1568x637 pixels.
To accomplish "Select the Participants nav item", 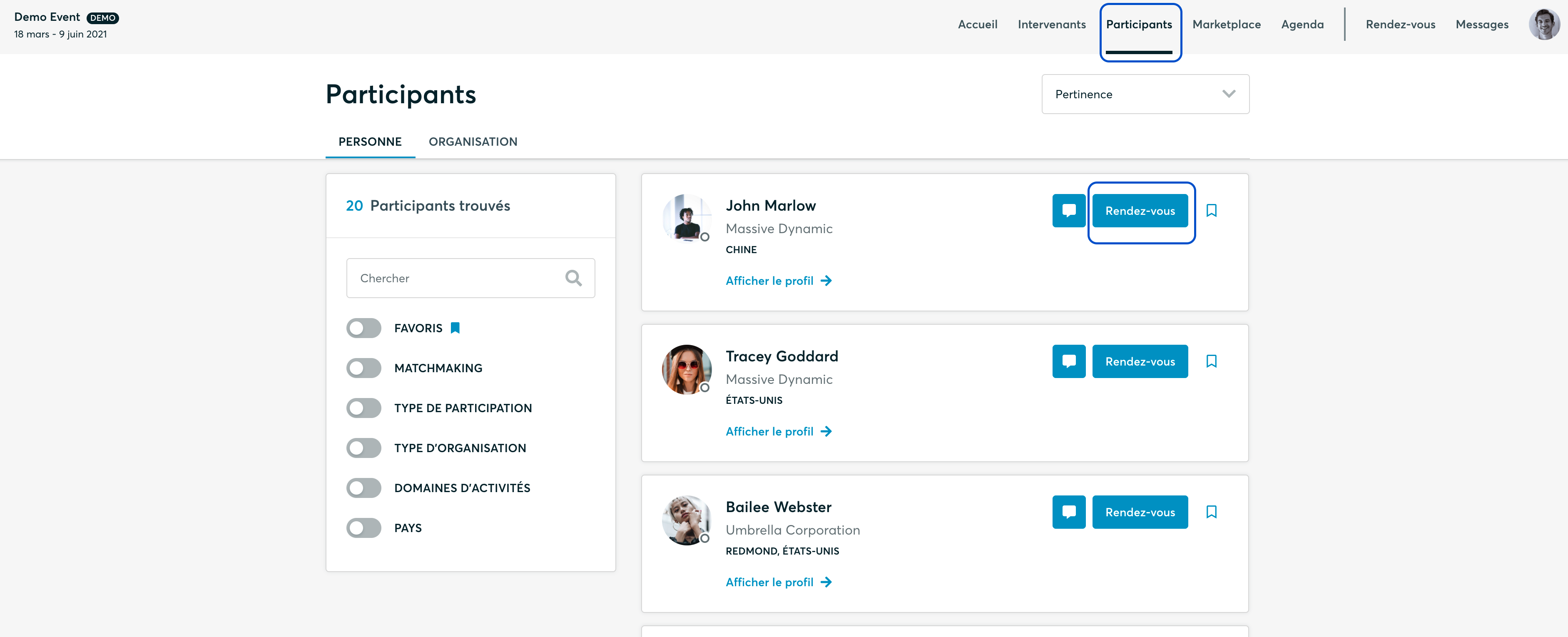I will click(x=1138, y=24).
